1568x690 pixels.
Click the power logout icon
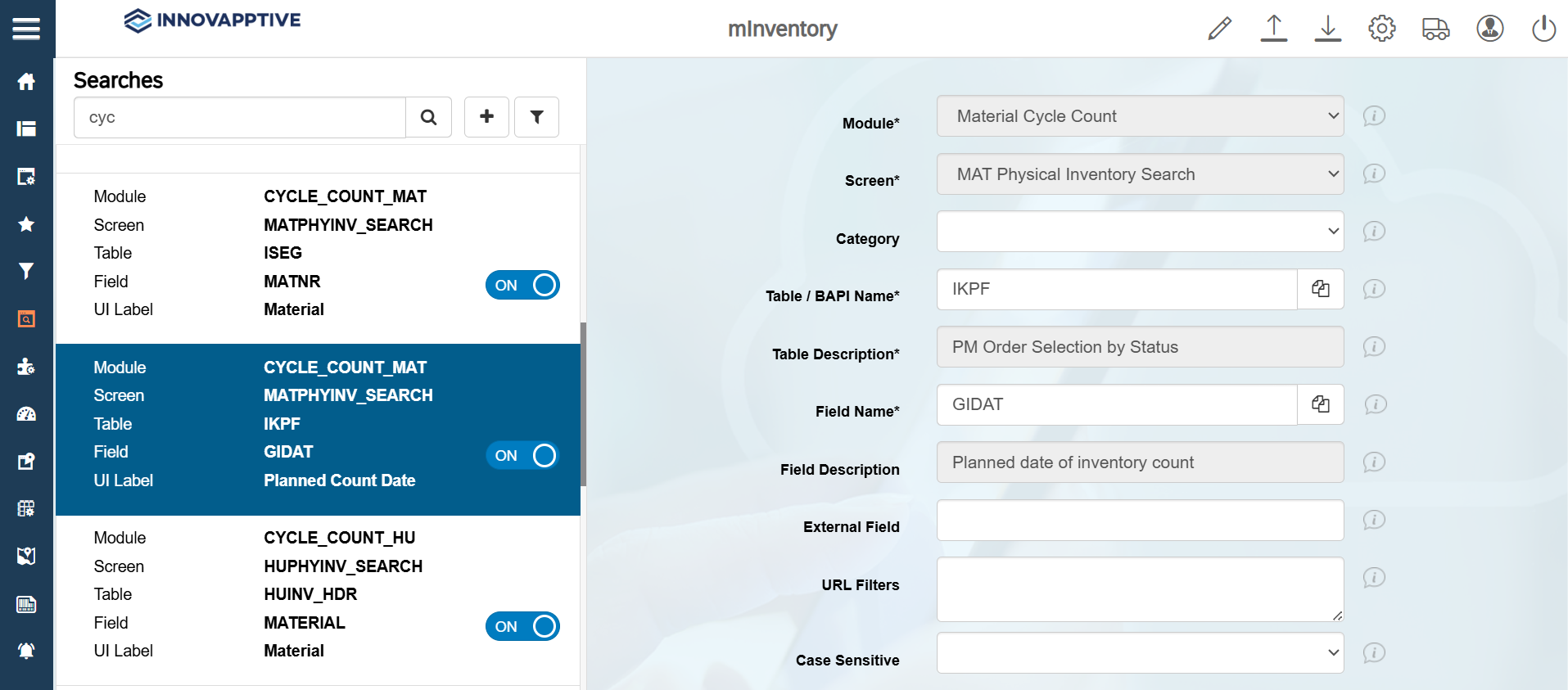pyautogui.click(x=1543, y=29)
